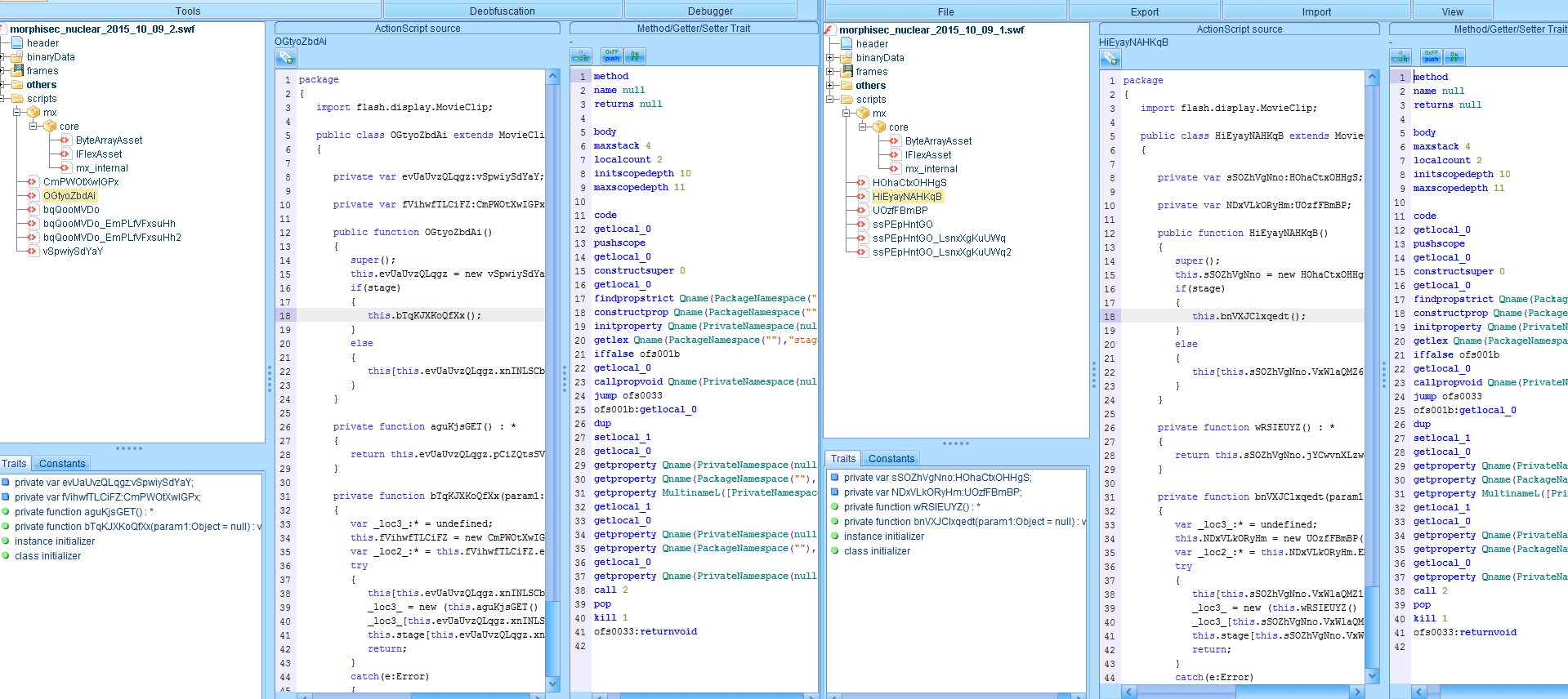The width and height of the screenshot is (1568, 699).
Task: Select header icon under nuclear_2015_10_09_2.swf
Action: [x=18, y=42]
